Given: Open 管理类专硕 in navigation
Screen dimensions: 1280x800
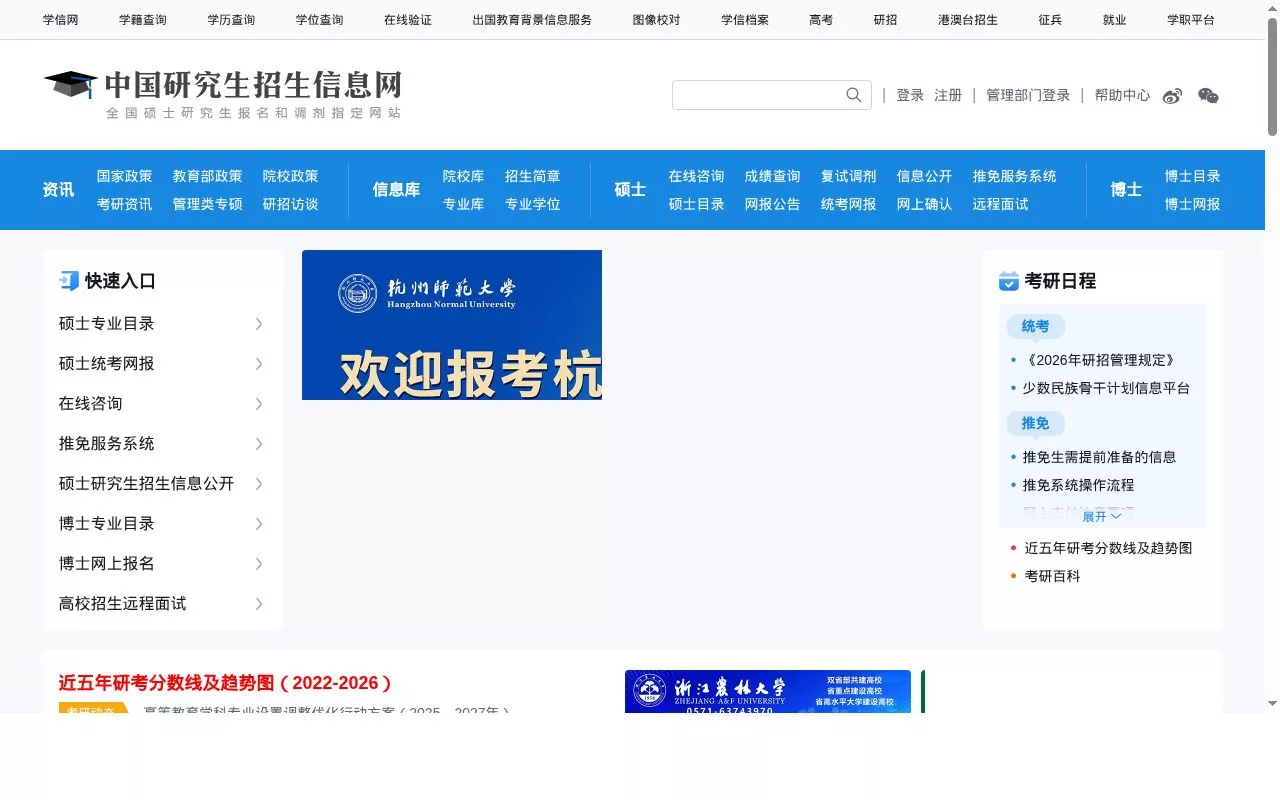Looking at the screenshot, I should pyautogui.click(x=208, y=204).
